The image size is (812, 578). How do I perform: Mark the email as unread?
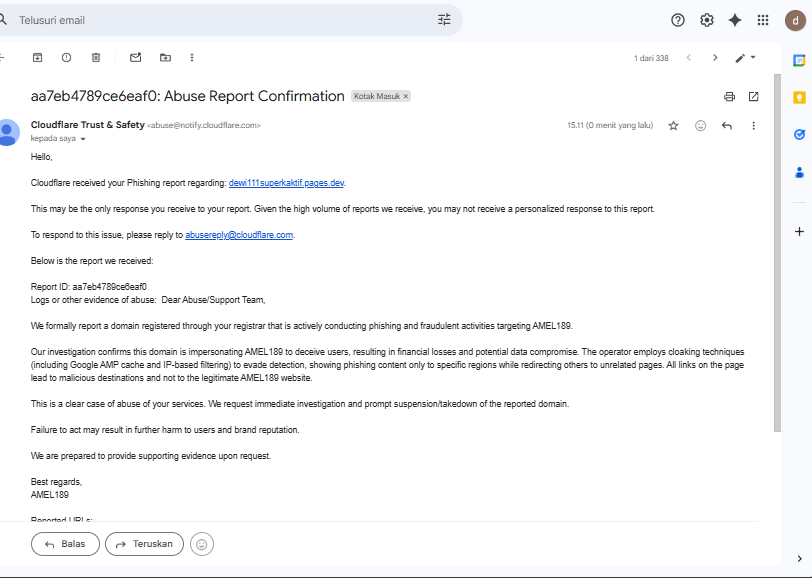136,57
